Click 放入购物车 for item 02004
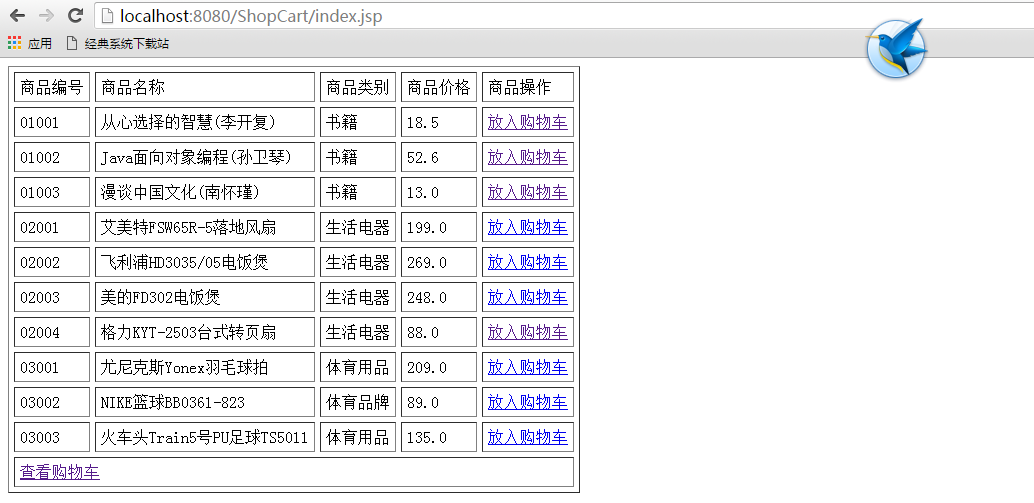This screenshot has width=1034, height=503. coord(528,332)
